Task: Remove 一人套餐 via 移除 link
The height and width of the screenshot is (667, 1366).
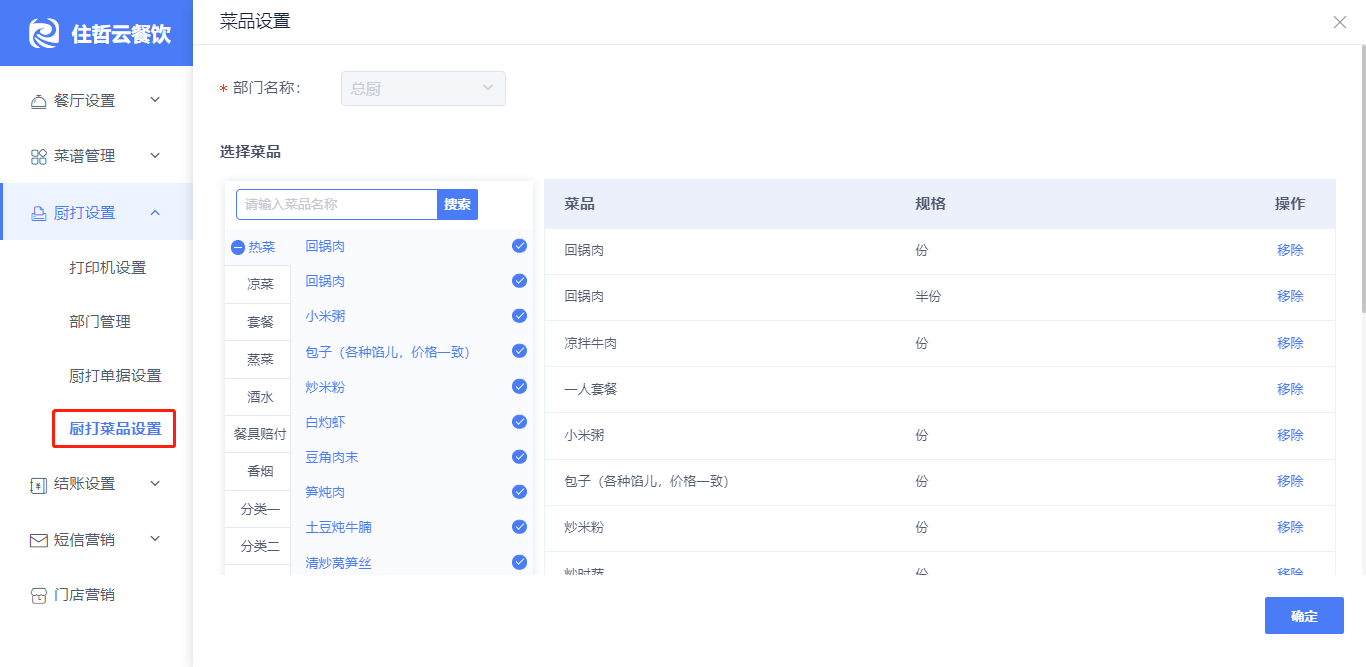Action: [1290, 389]
